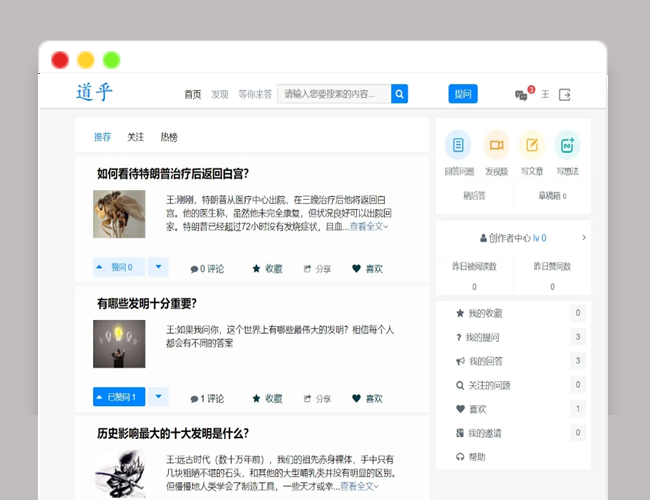Expand the 创作者中心 chevron arrow
The image size is (650, 500).
[x=584, y=238]
